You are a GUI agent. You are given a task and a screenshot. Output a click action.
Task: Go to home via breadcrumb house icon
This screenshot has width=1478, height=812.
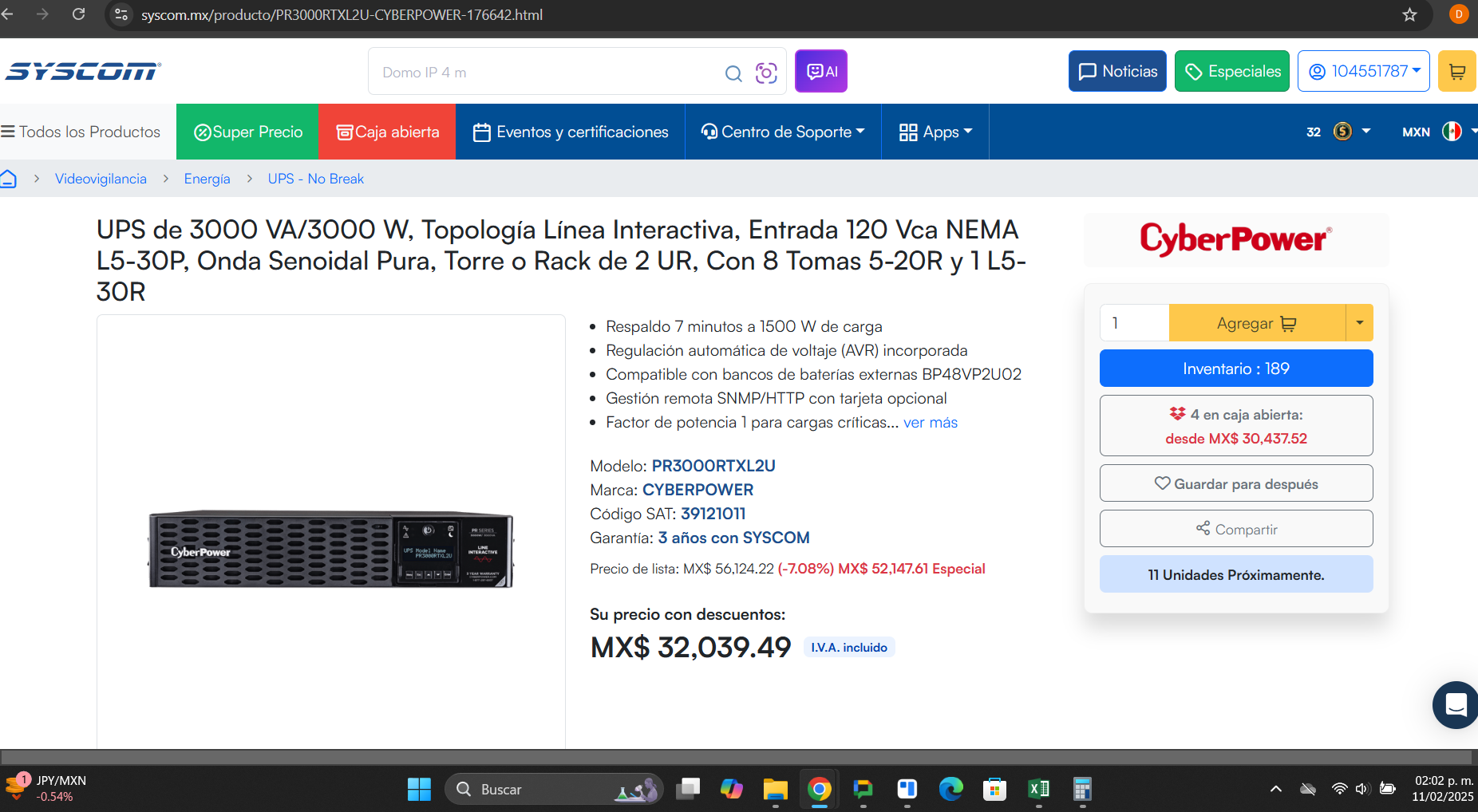tap(8, 179)
